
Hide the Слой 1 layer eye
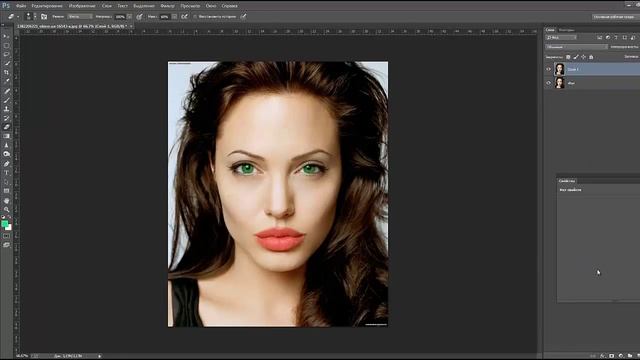(x=548, y=69)
